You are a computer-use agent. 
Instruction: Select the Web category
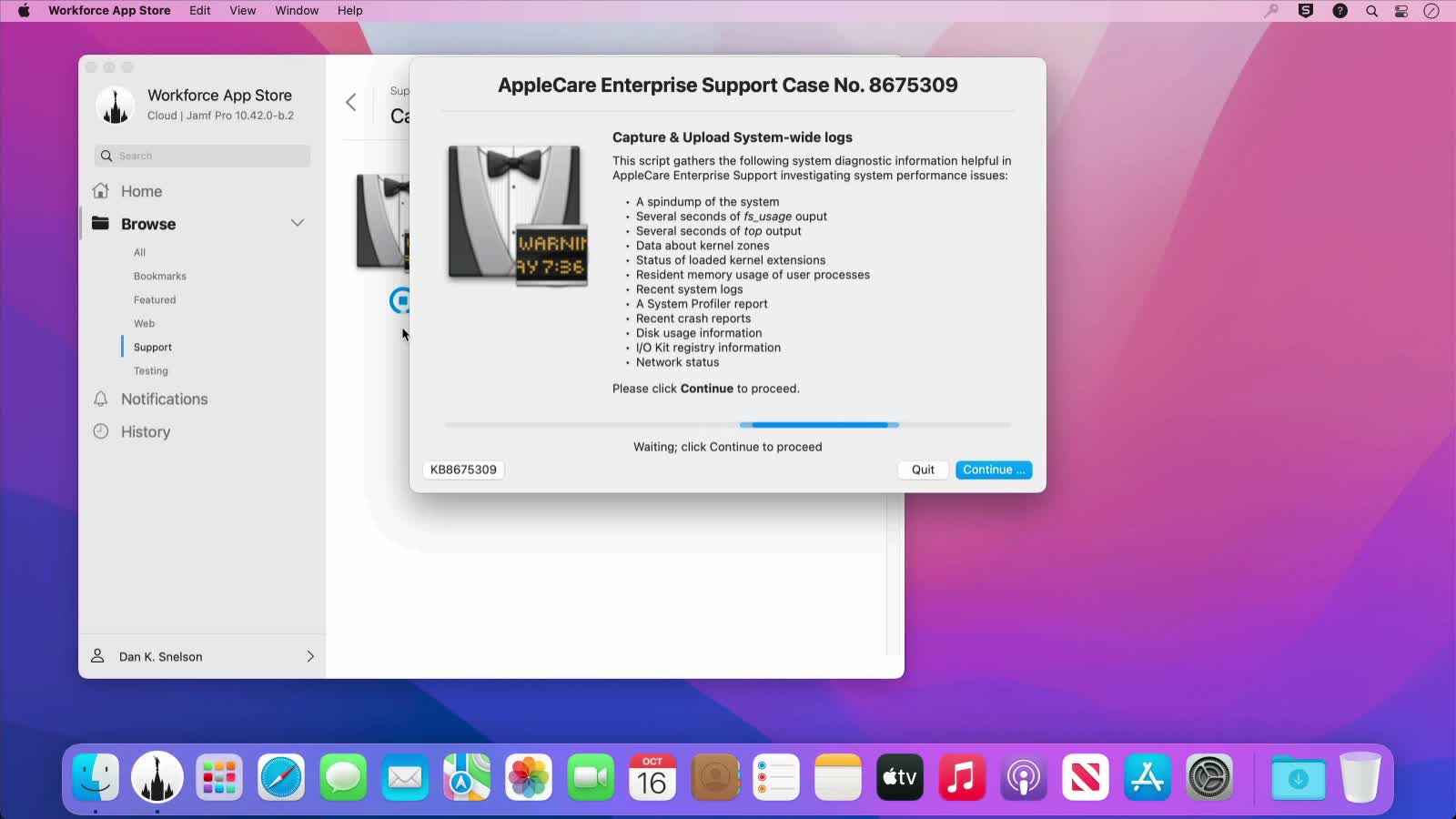click(x=144, y=323)
